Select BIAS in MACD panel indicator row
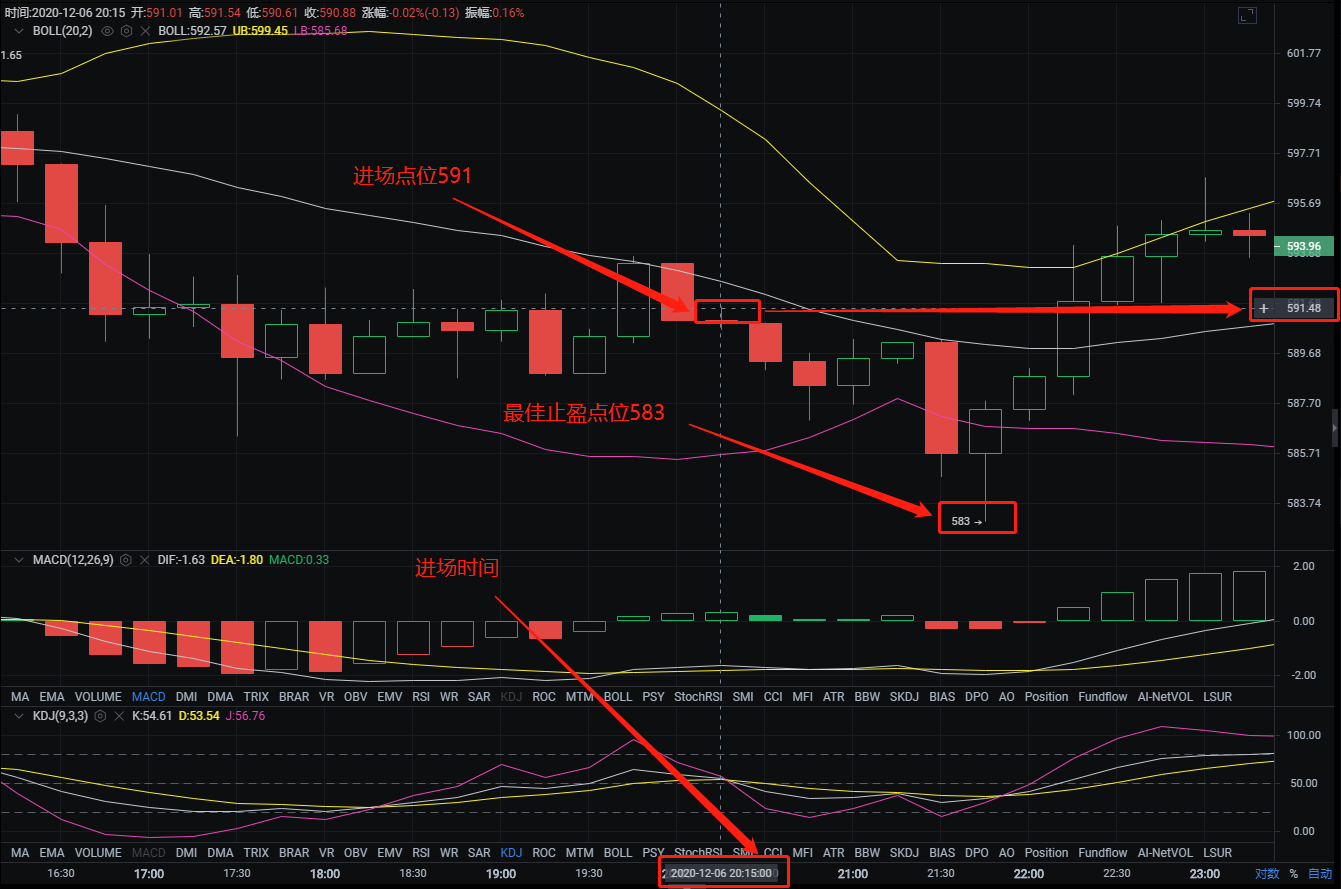 [x=942, y=696]
